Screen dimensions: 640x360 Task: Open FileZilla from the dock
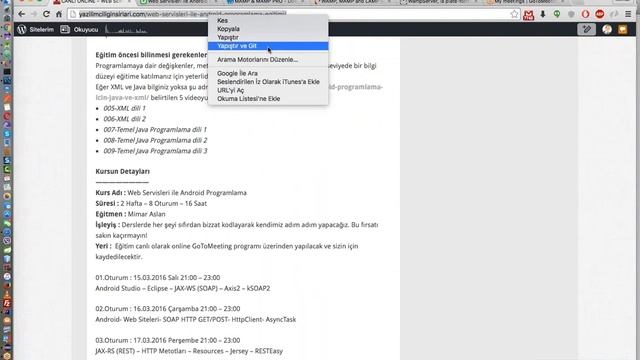pyautogui.click(x=7, y=303)
